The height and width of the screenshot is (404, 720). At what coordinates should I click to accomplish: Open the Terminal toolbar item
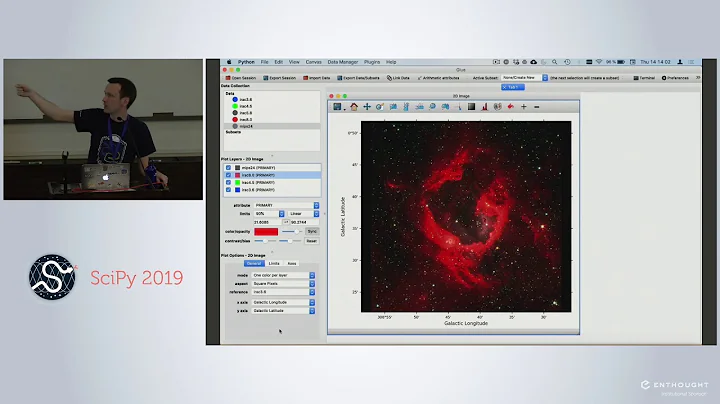click(x=644, y=78)
